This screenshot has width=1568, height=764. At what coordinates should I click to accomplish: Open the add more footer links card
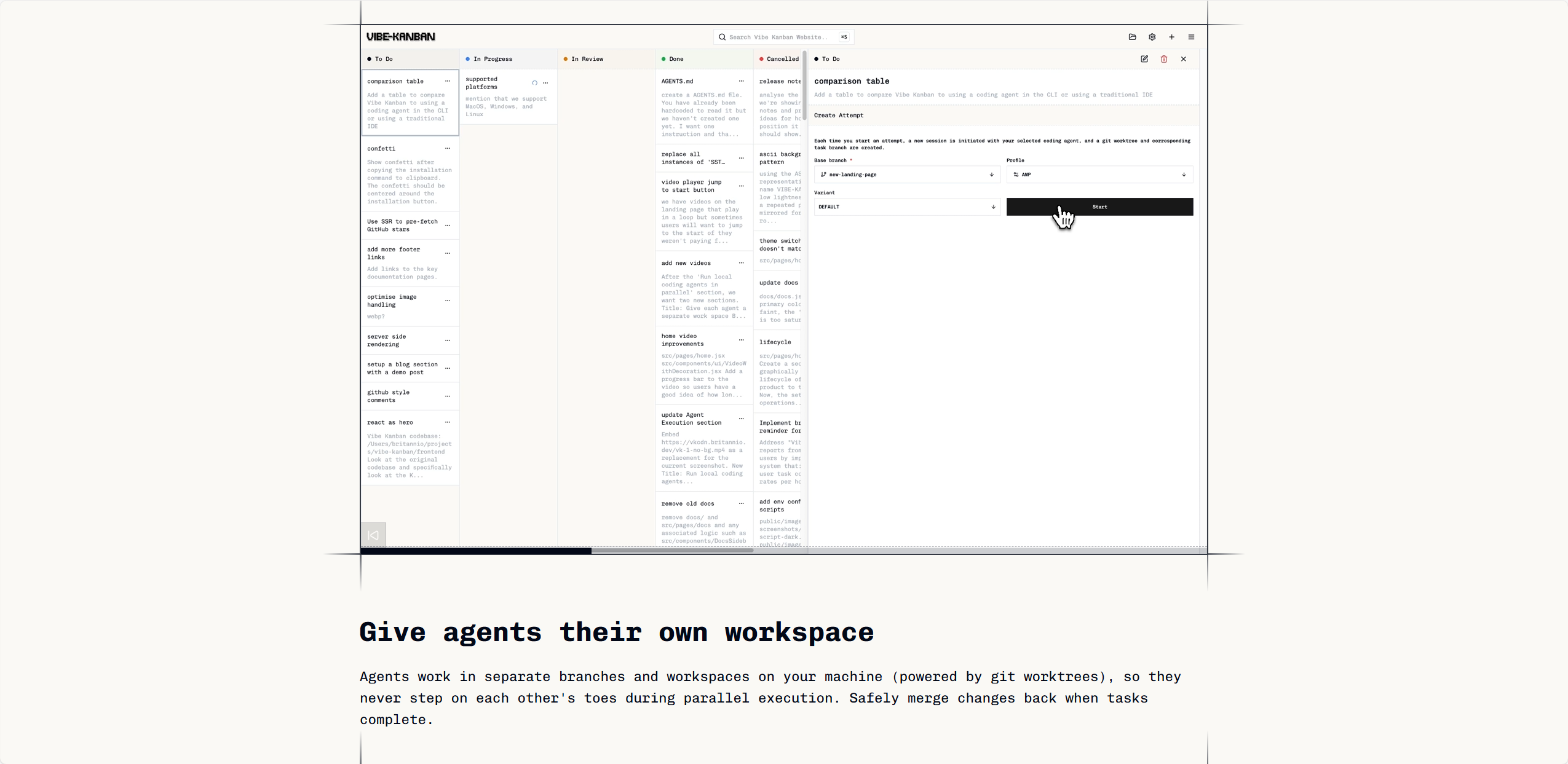click(410, 263)
